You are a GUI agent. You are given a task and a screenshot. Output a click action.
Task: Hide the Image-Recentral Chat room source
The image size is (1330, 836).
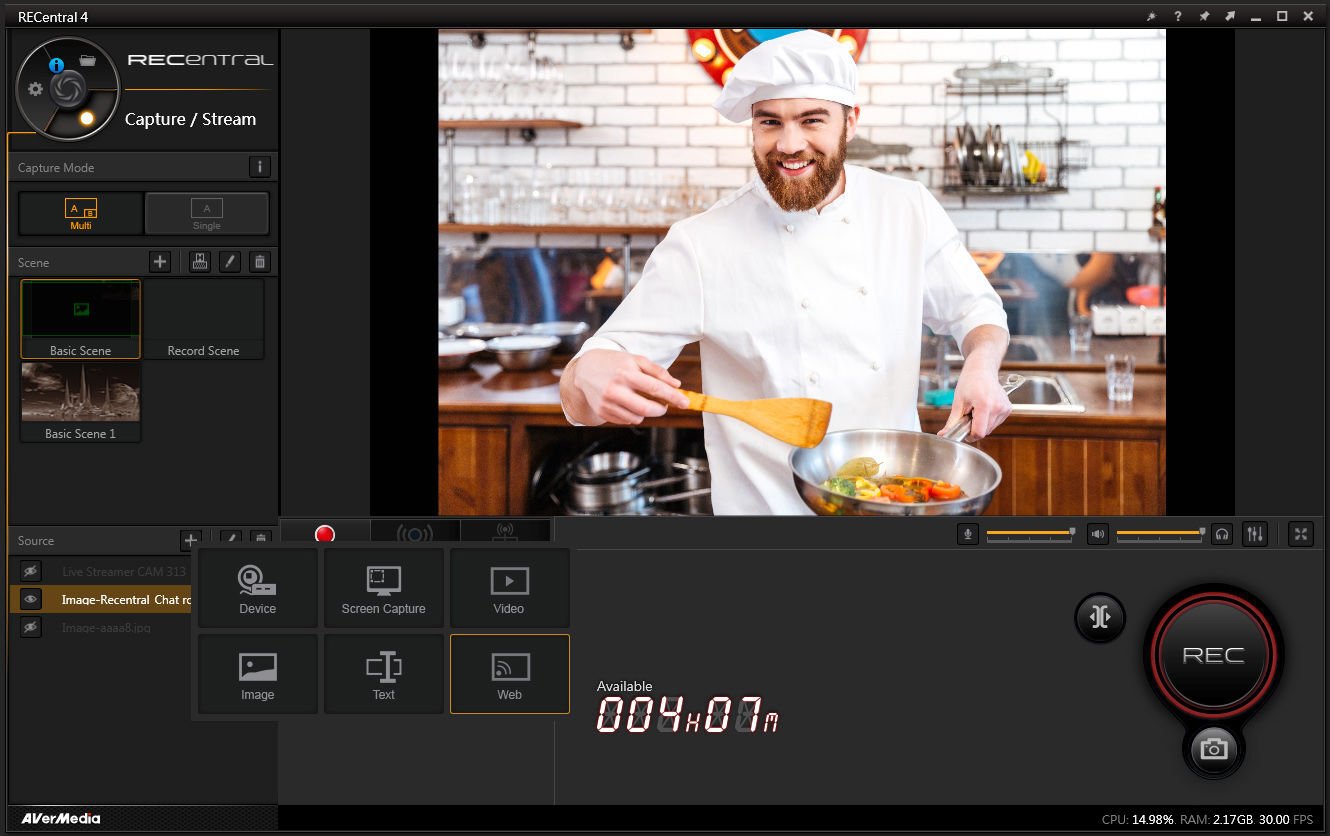click(x=31, y=599)
